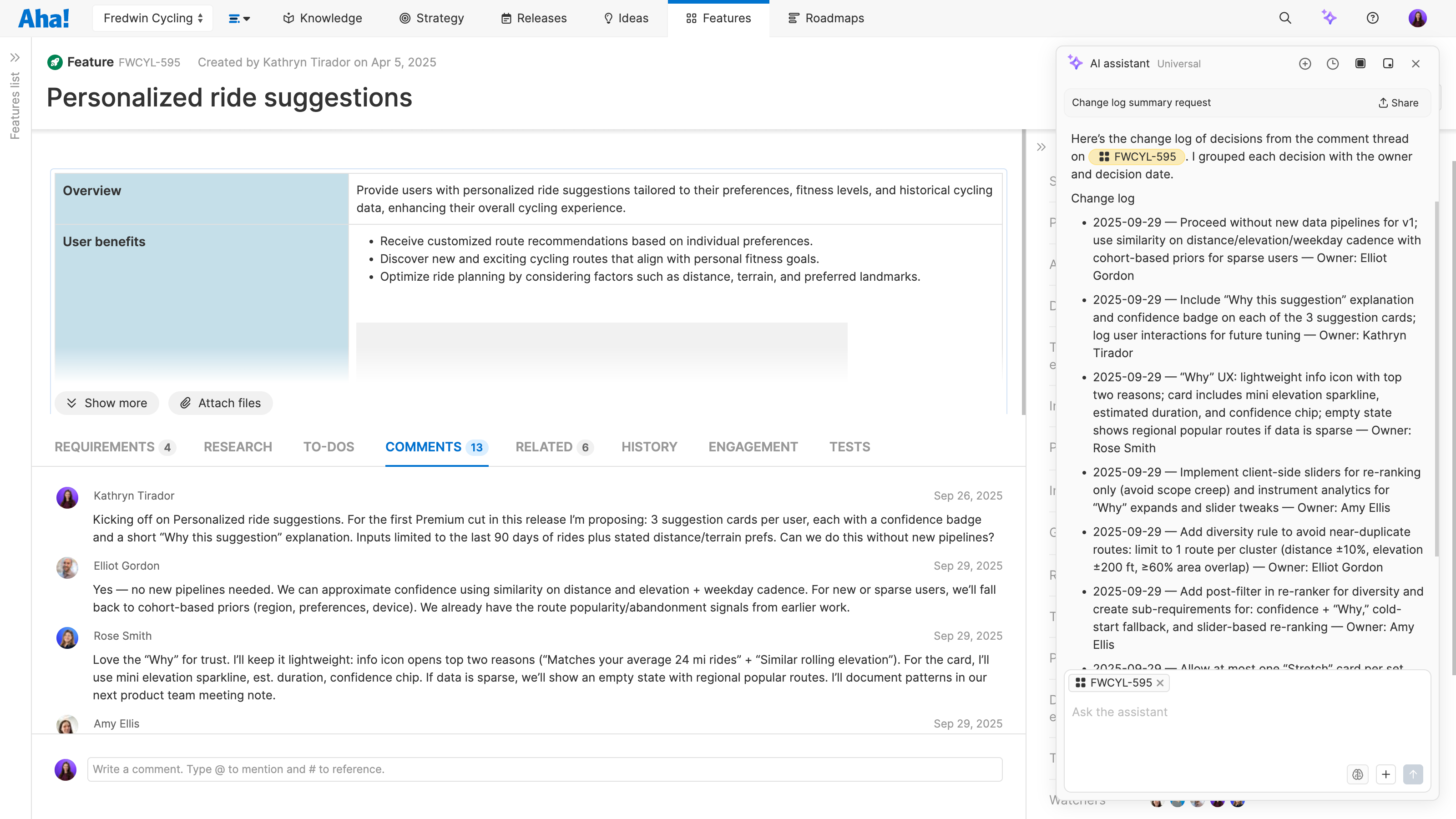This screenshot has width=1456, height=819.
Task: Attach a file using the plus icon beside the prompt
Action: [1385, 774]
